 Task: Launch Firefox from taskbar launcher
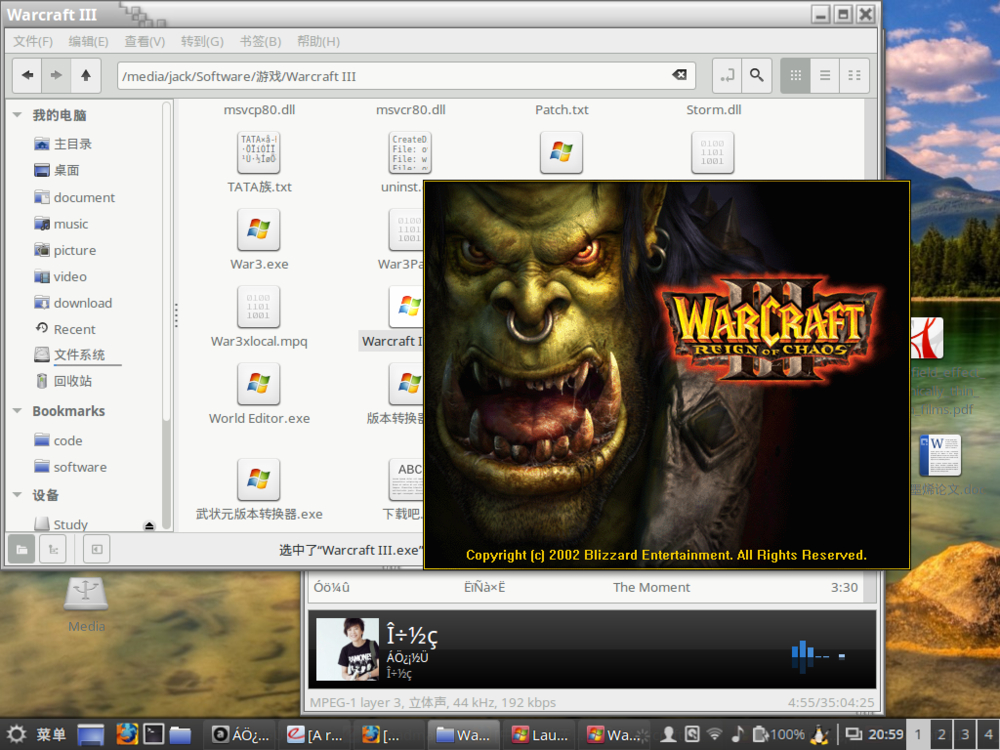click(x=127, y=735)
